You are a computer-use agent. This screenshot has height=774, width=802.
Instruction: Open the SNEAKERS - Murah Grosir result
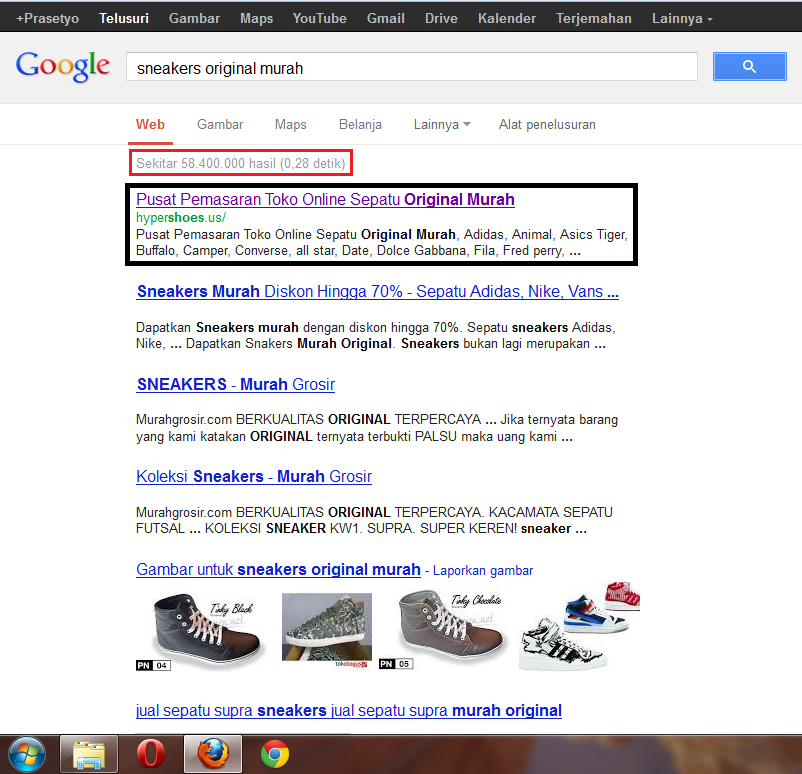pyautogui.click(x=236, y=384)
